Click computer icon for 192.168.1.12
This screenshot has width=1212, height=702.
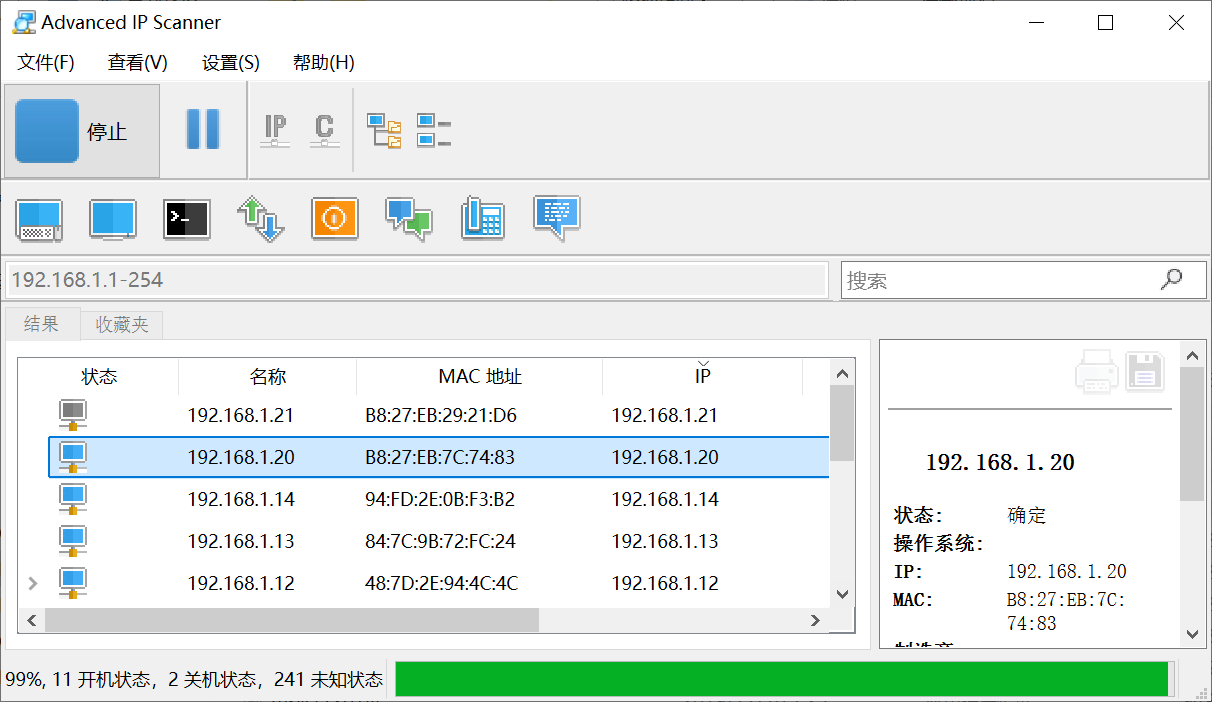pyautogui.click(x=73, y=583)
